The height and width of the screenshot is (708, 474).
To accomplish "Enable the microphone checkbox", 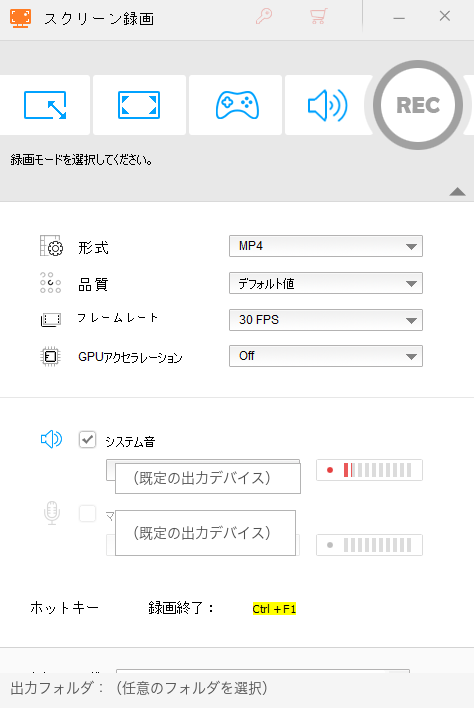I will pos(87,513).
